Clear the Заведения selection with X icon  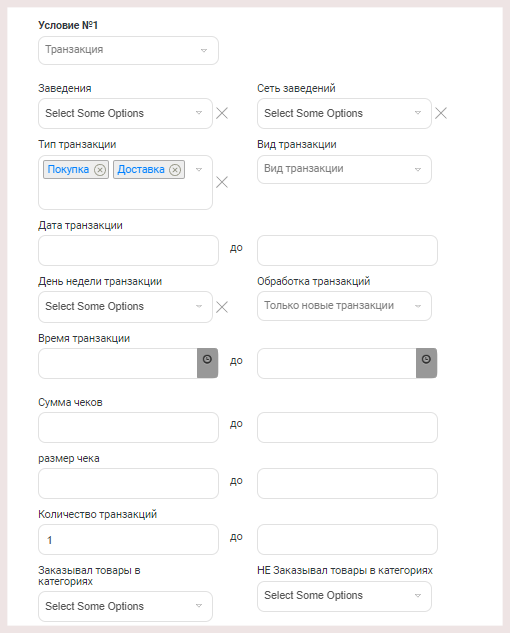(x=222, y=113)
